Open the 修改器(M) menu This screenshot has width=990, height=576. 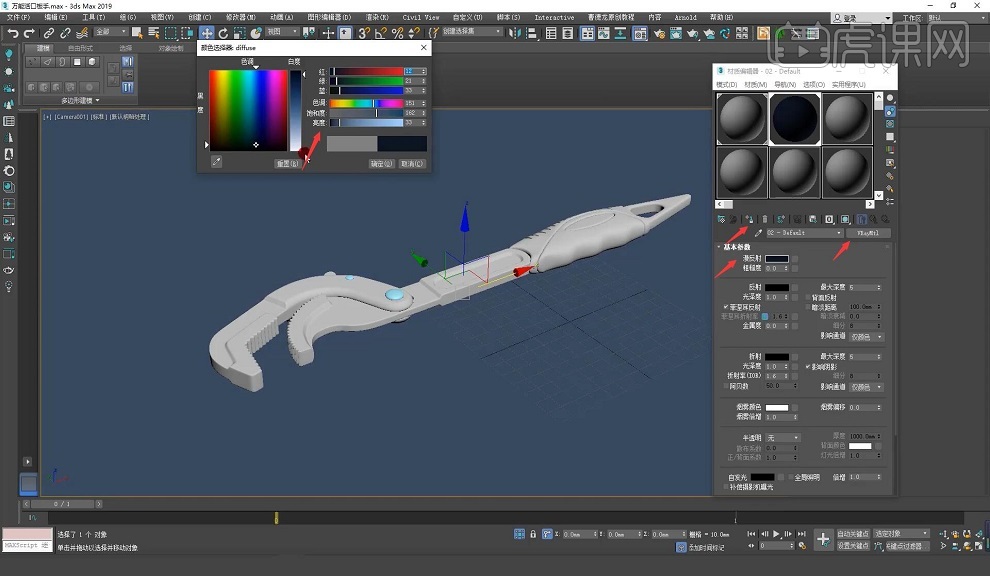pos(243,17)
